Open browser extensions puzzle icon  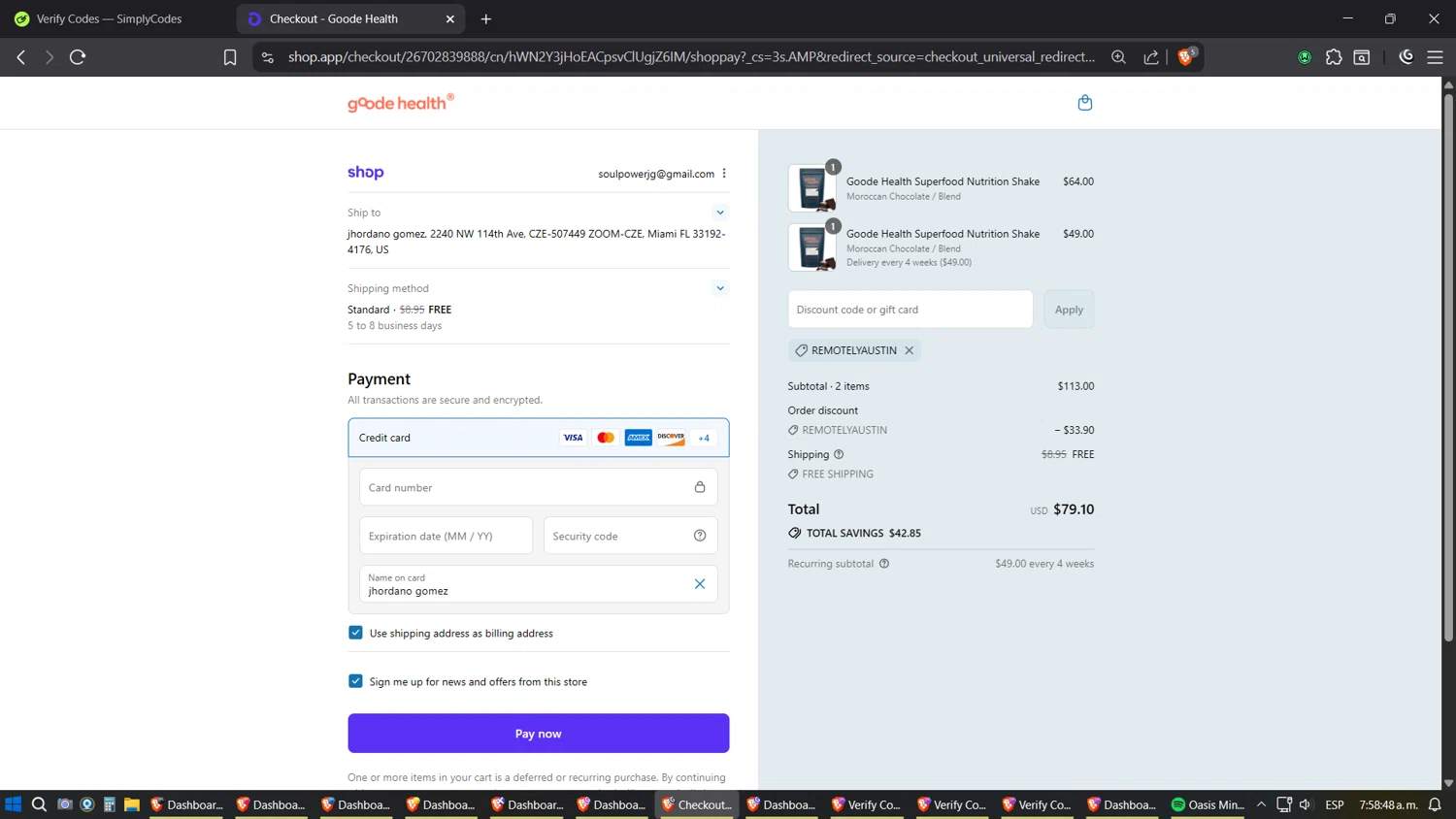coord(1334,57)
